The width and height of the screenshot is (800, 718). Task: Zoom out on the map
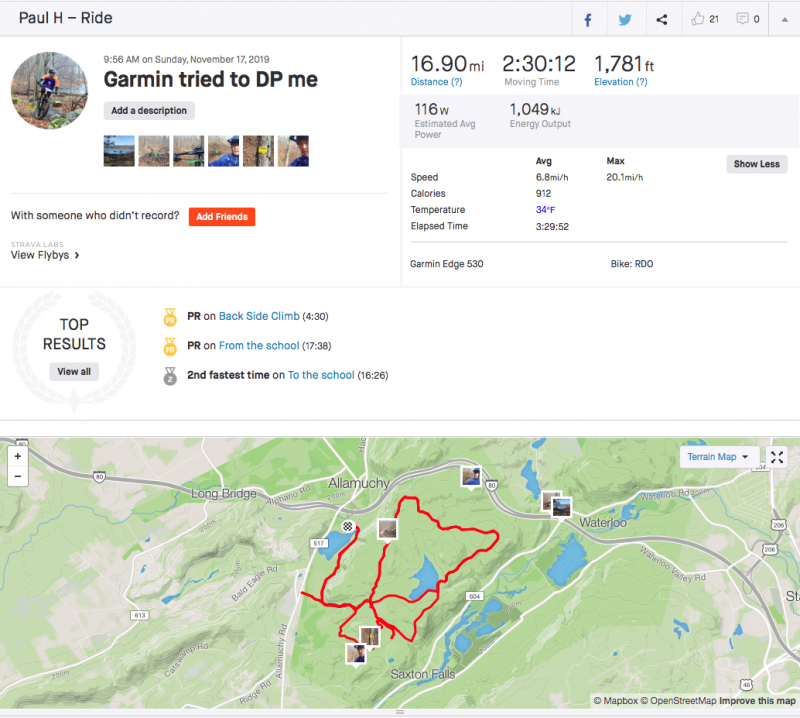coord(17,476)
